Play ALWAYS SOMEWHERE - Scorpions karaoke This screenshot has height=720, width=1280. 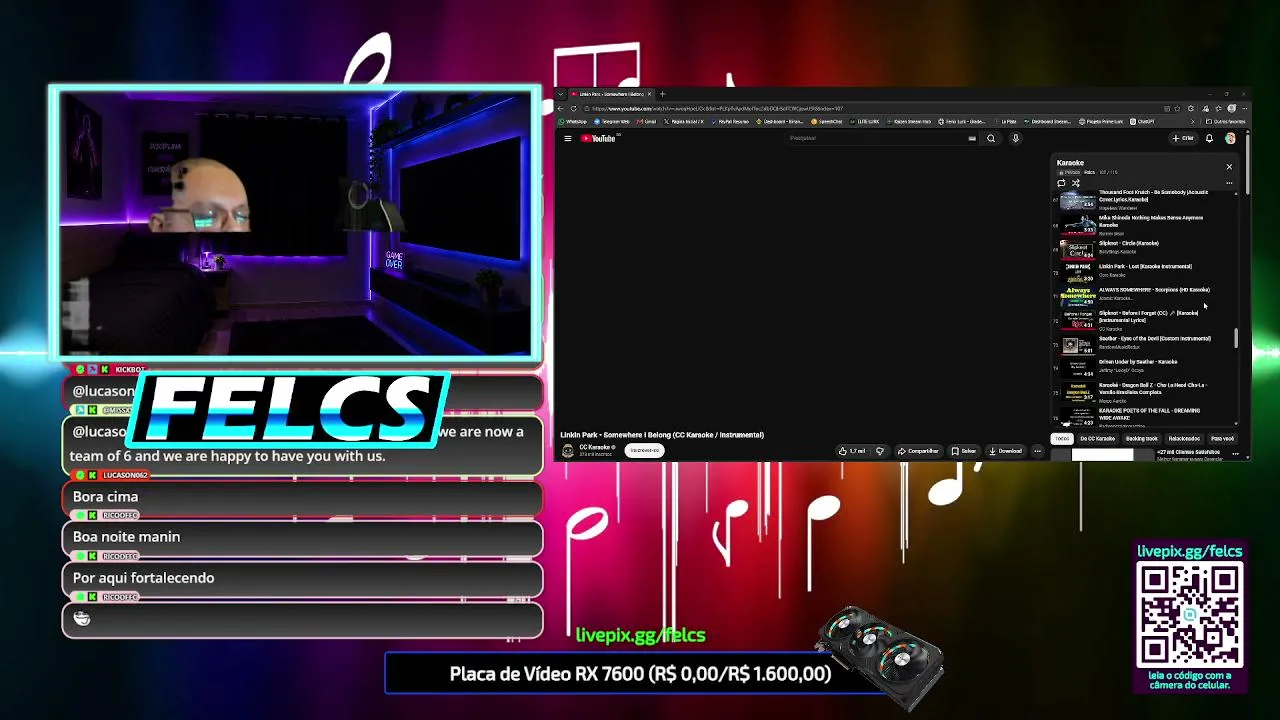[1154, 290]
